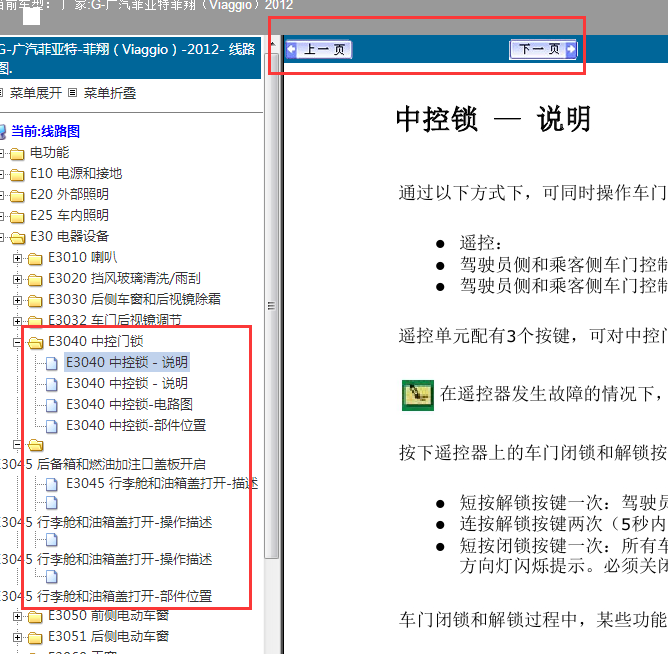This screenshot has height=654, width=668.
Task: Click the 遥控: bullet text
Action: (x=481, y=243)
